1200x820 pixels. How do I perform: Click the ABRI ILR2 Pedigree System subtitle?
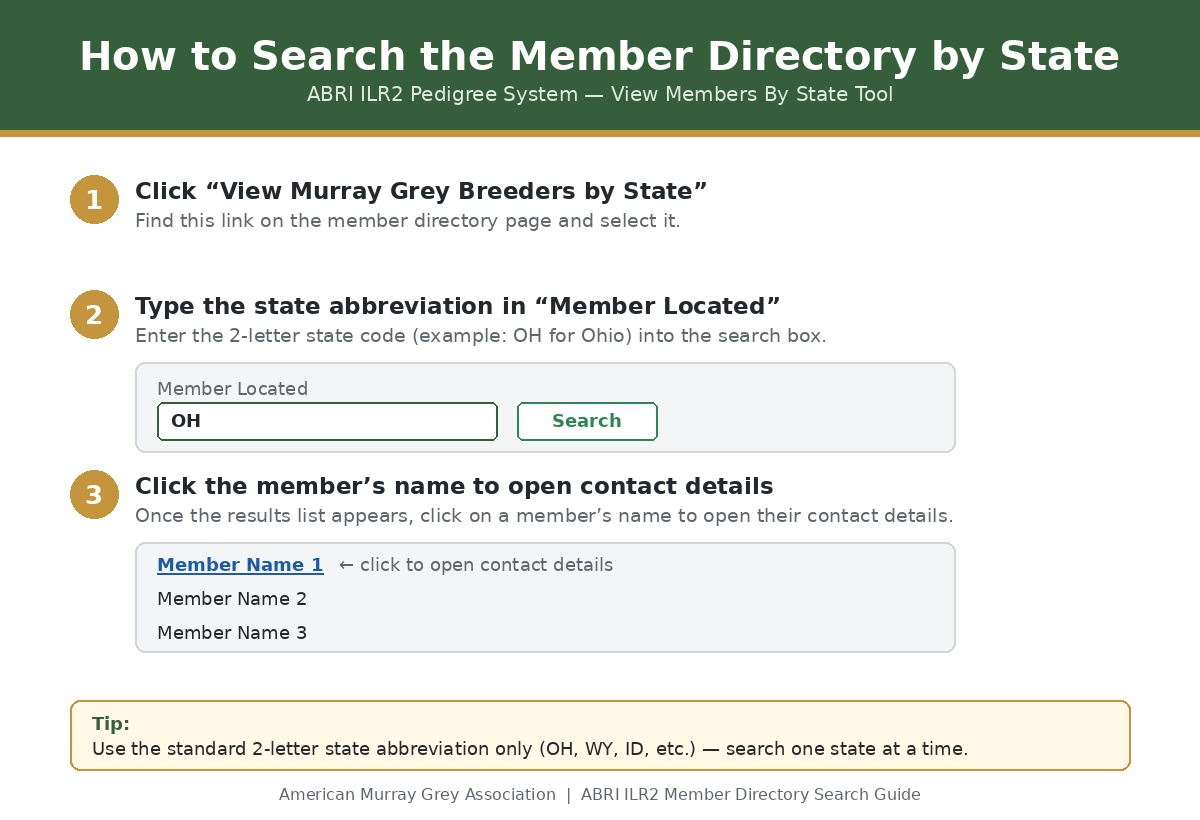(600, 95)
